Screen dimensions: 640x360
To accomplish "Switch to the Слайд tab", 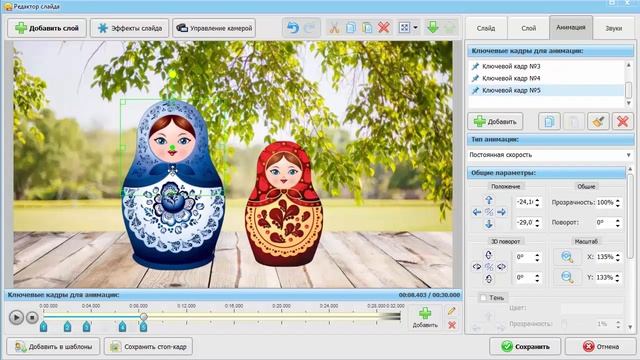I will click(486, 28).
